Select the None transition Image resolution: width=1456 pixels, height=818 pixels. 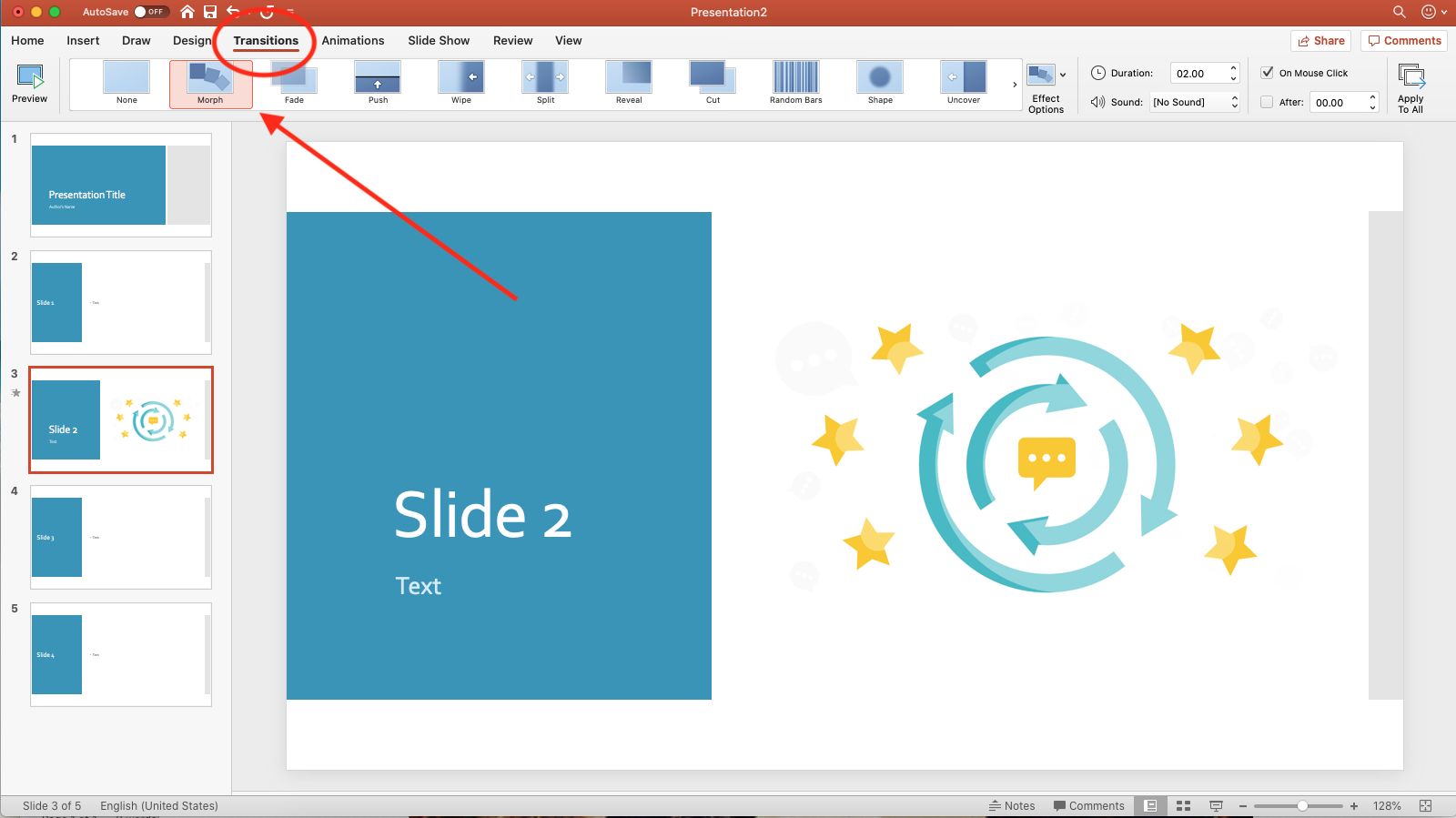point(126,83)
